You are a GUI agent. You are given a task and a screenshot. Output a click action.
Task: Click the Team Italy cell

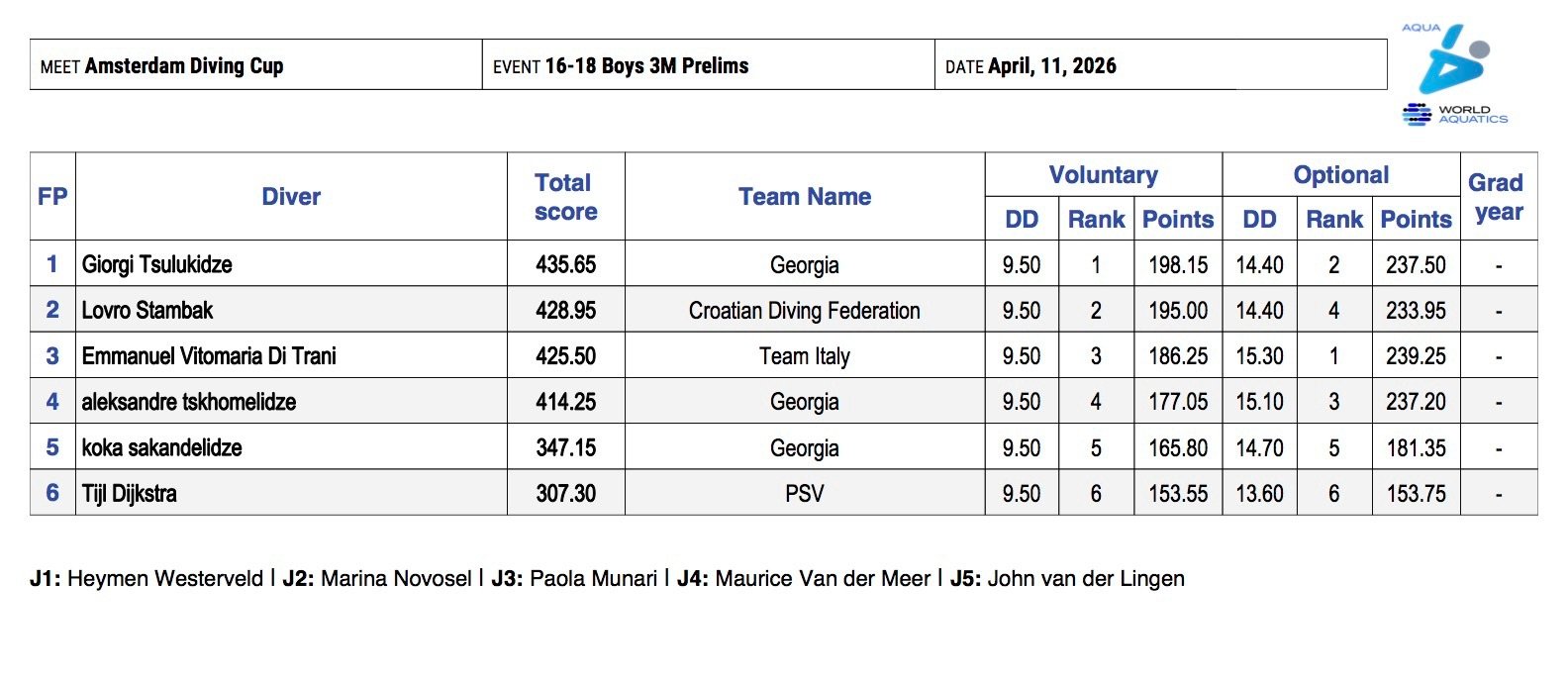pos(804,356)
